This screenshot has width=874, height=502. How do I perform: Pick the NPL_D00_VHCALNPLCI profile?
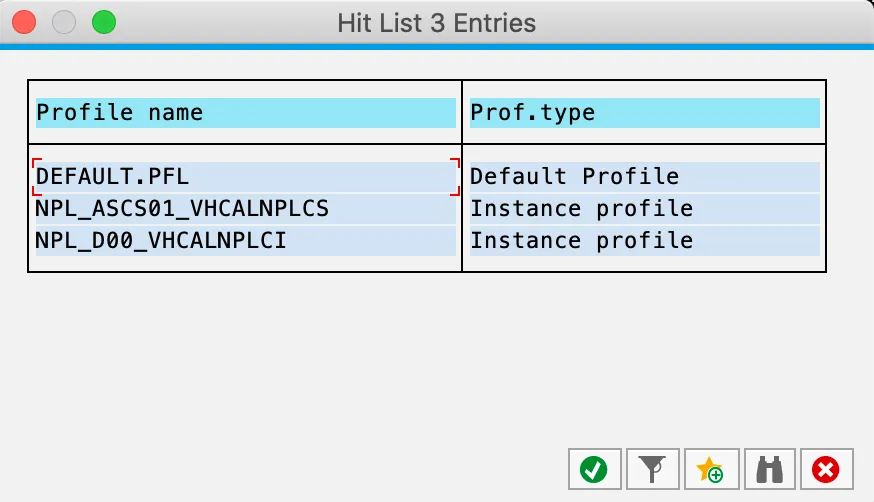pos(245,240)
